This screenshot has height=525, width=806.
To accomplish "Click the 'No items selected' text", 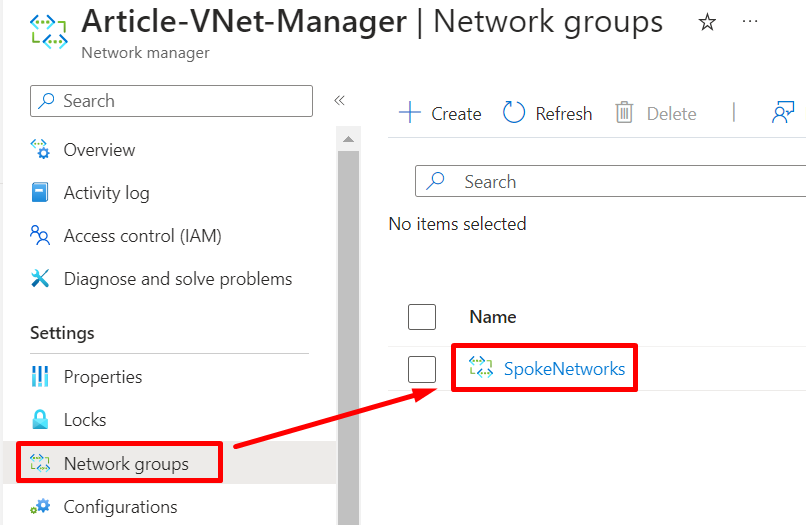I will click(457, 224).
